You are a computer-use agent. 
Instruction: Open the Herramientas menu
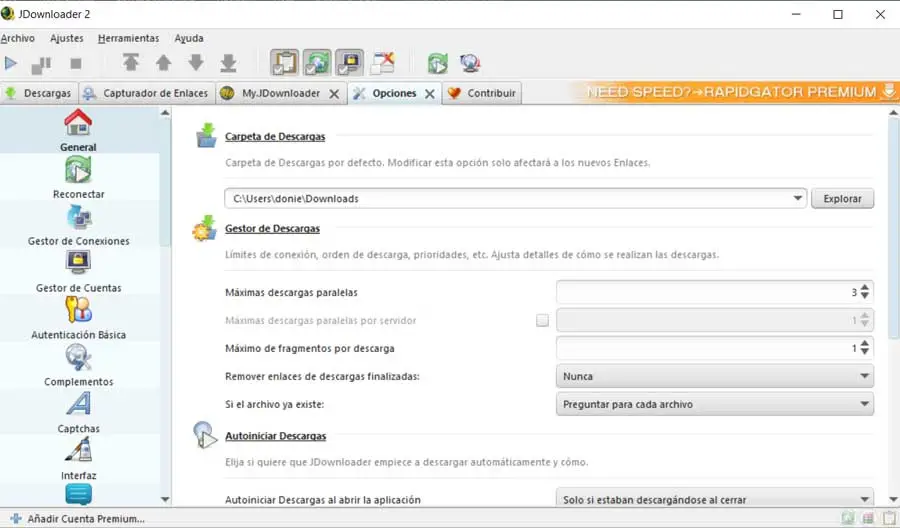pyautogui.click(x=129, y=38)
